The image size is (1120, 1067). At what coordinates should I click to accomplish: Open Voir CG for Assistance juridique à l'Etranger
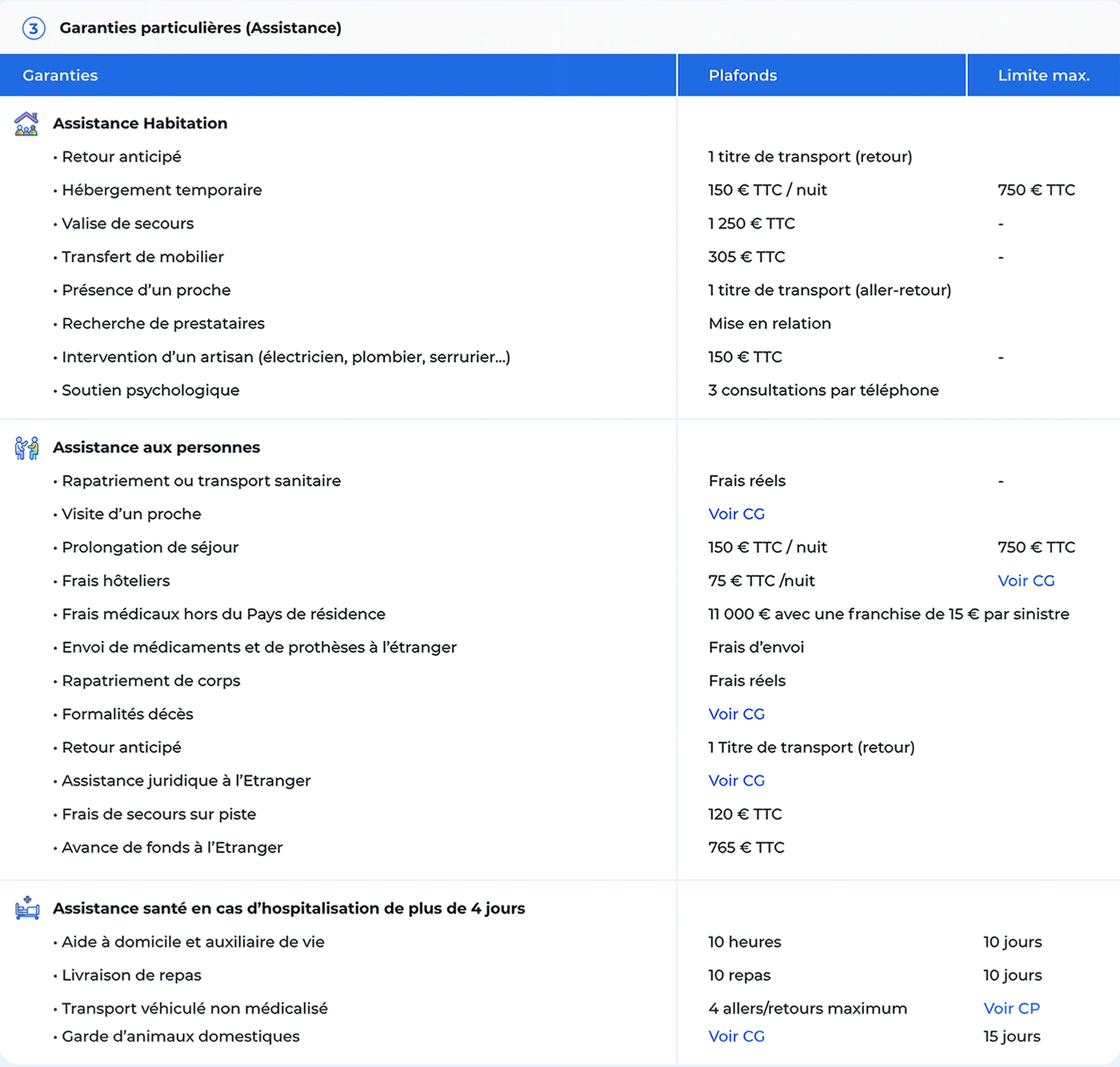(736, 780)
